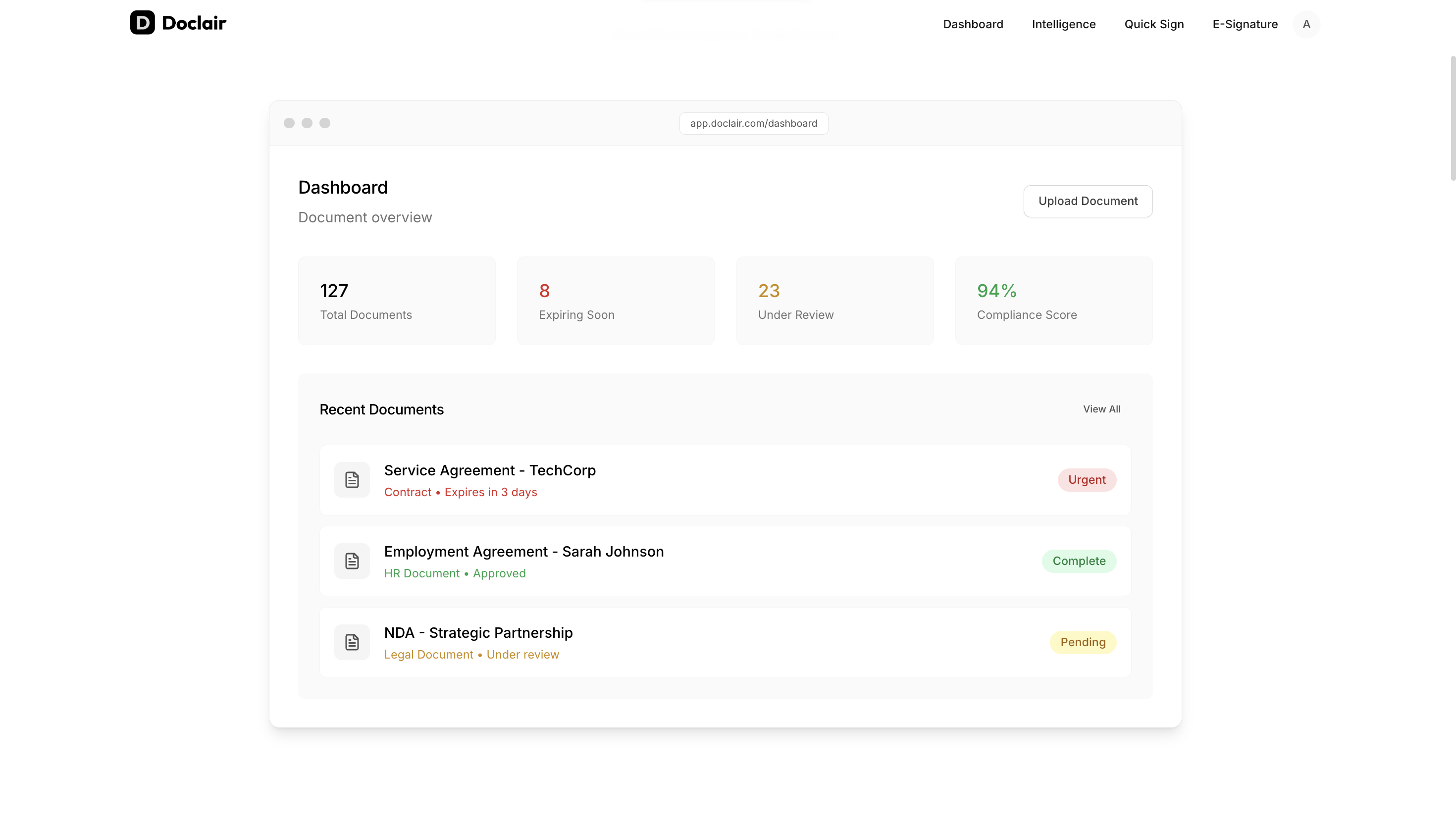Click the Employment Agreement document icon
The width and height of the screenshot is (1456, 819).
click(352, 561)
